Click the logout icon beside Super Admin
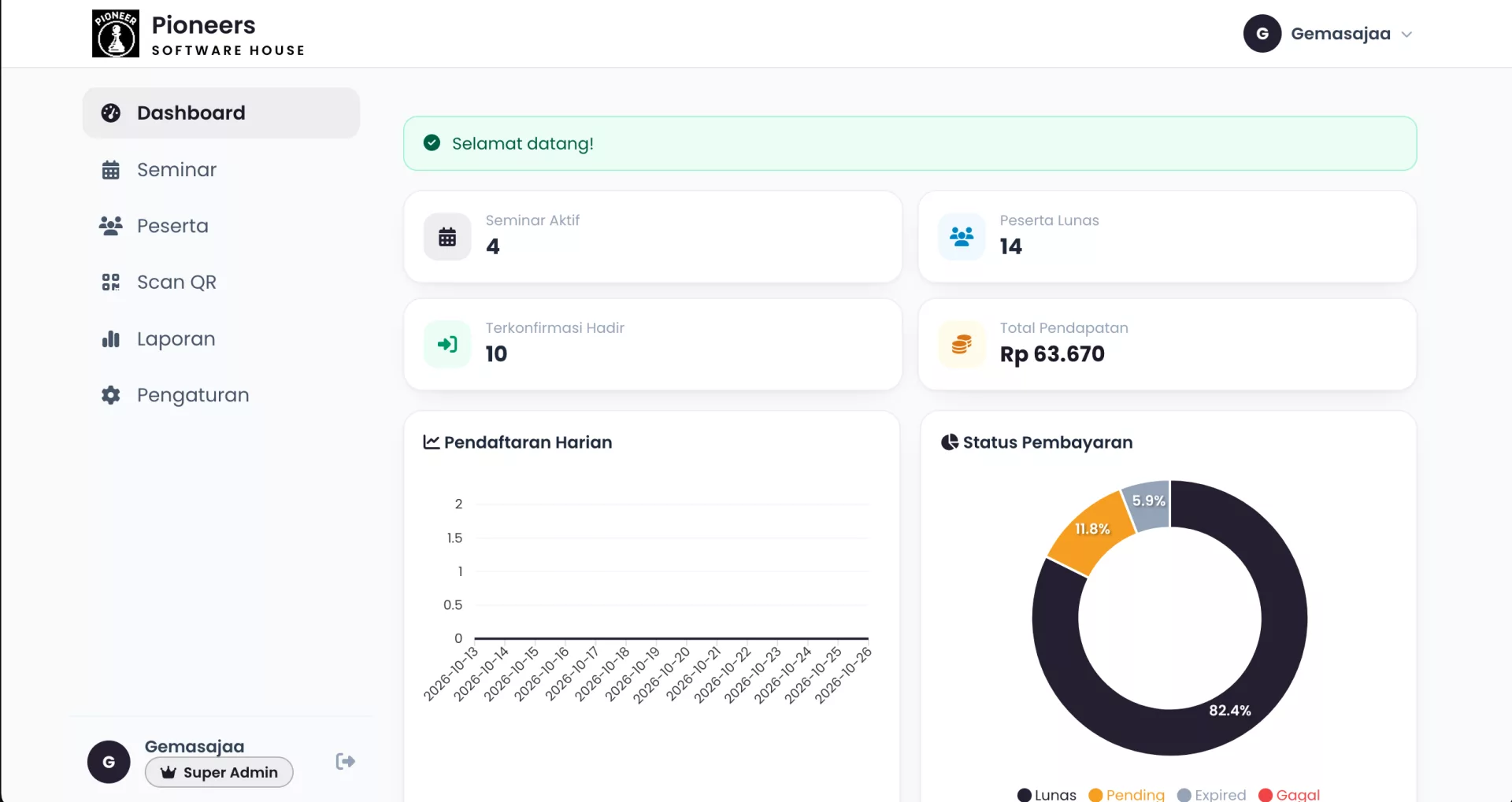This screenshot has height=802, width=1512. 345,761
